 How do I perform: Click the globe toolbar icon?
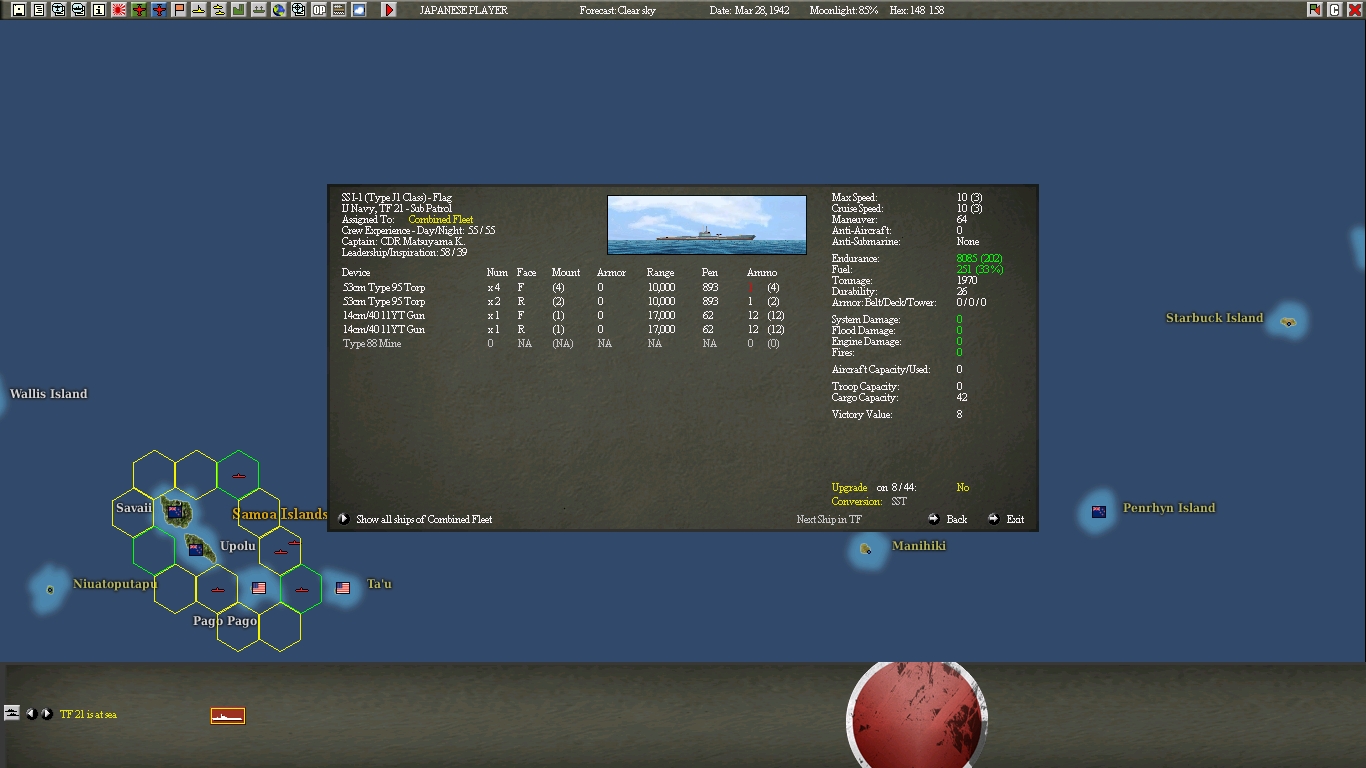(279, 10)
